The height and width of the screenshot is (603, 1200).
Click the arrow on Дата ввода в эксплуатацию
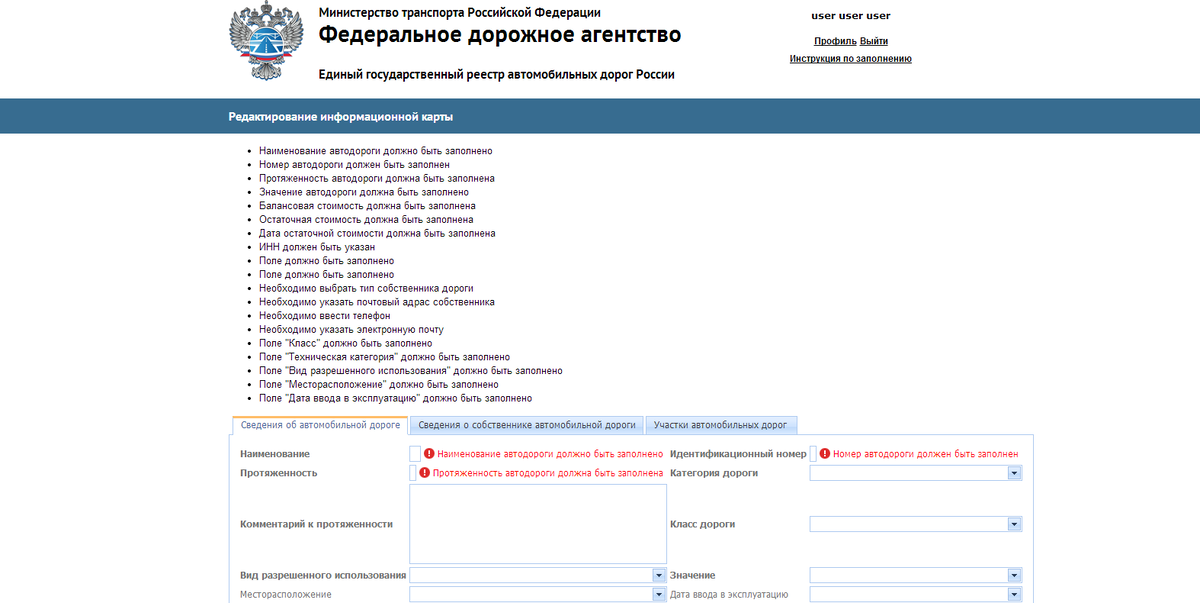(1013, 593)
